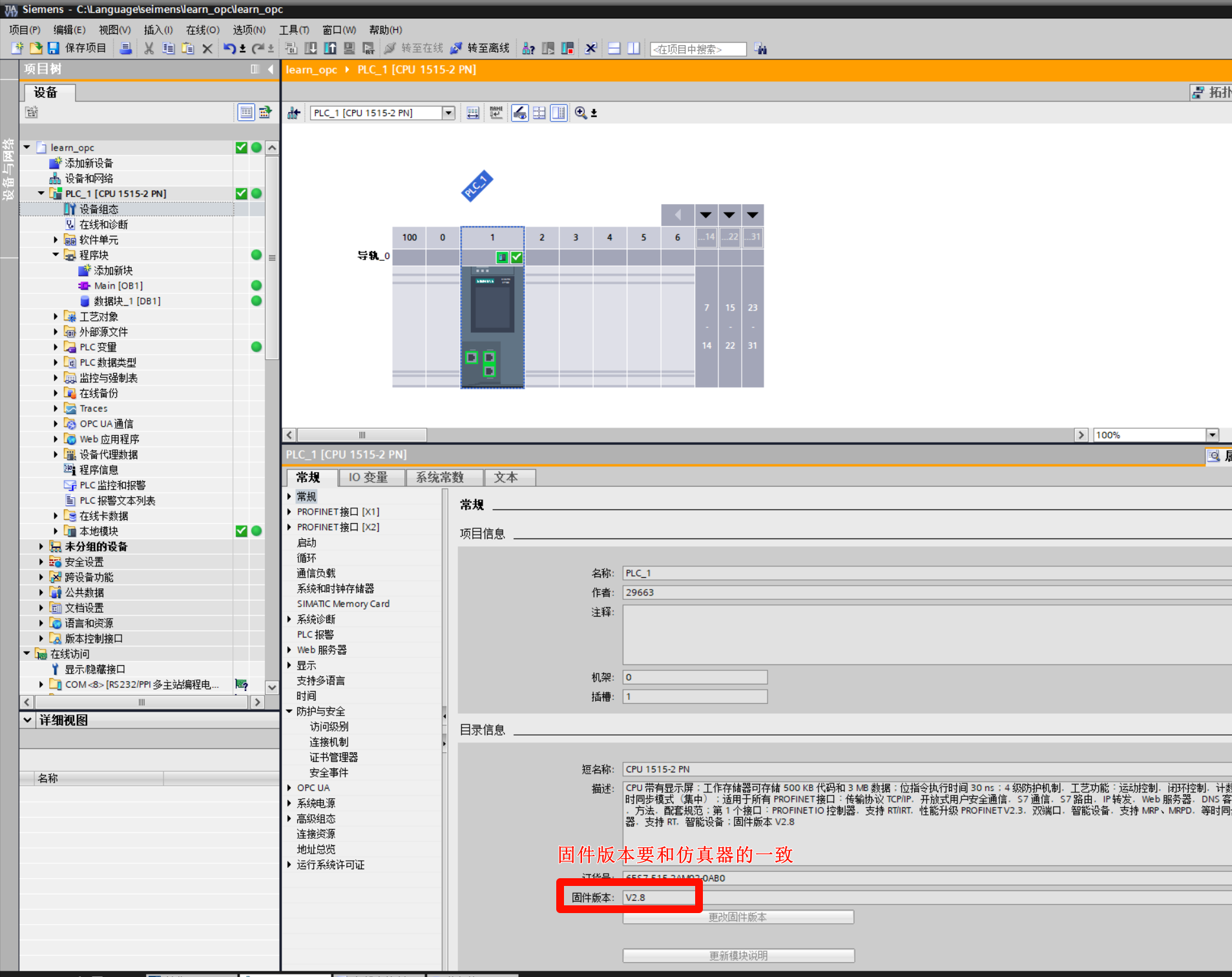The height and width of the screenshot is (977, 1232).
Task: Click the 作者 field containing 29663
Action: [x=927, y=592]
